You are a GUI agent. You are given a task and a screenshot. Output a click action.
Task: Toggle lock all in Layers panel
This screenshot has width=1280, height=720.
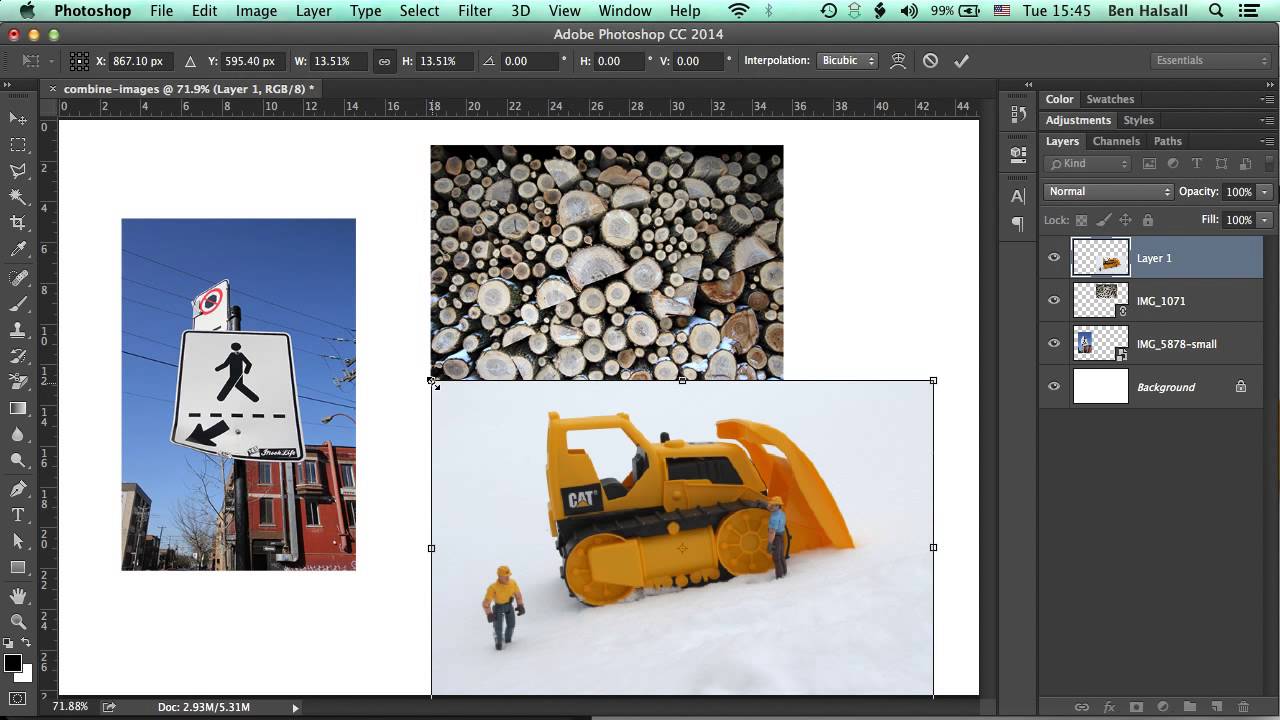point(1148,220)
